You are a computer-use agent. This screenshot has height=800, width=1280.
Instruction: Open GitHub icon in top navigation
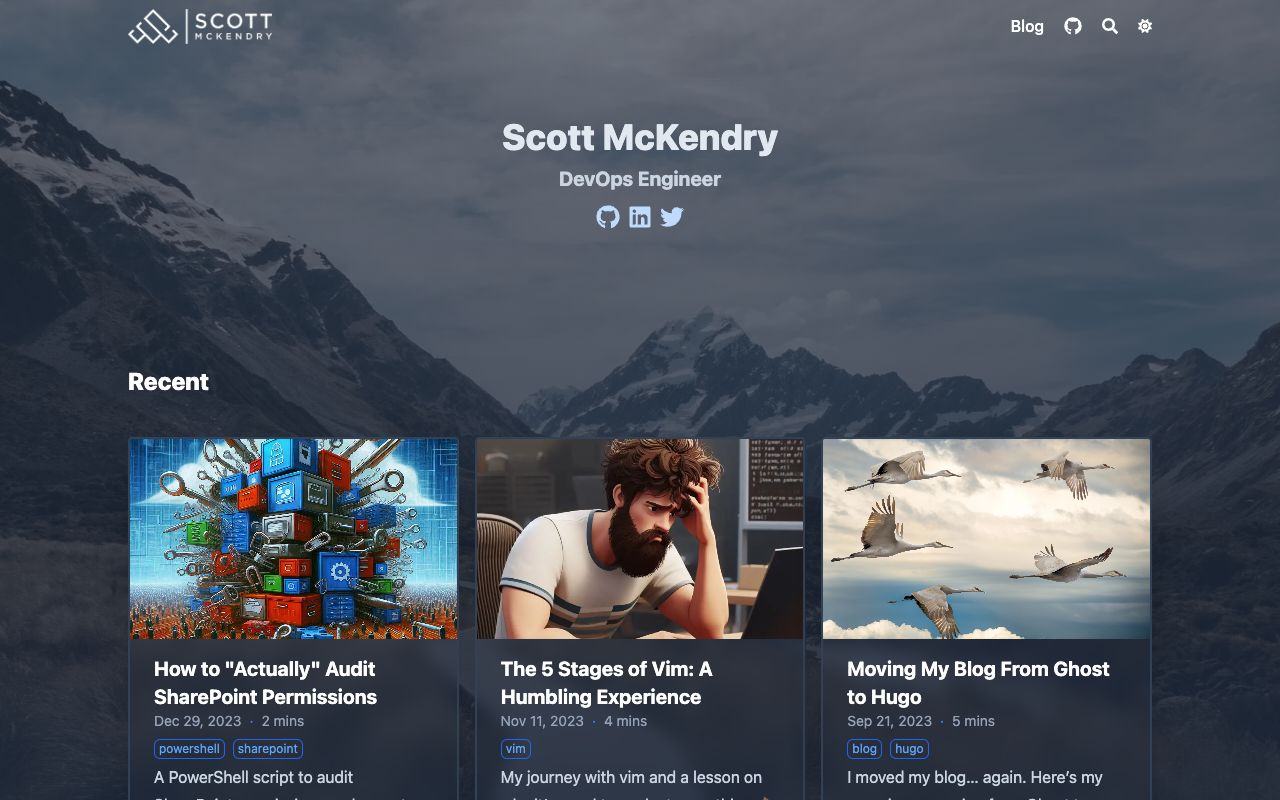click(x=1073, y=26)
